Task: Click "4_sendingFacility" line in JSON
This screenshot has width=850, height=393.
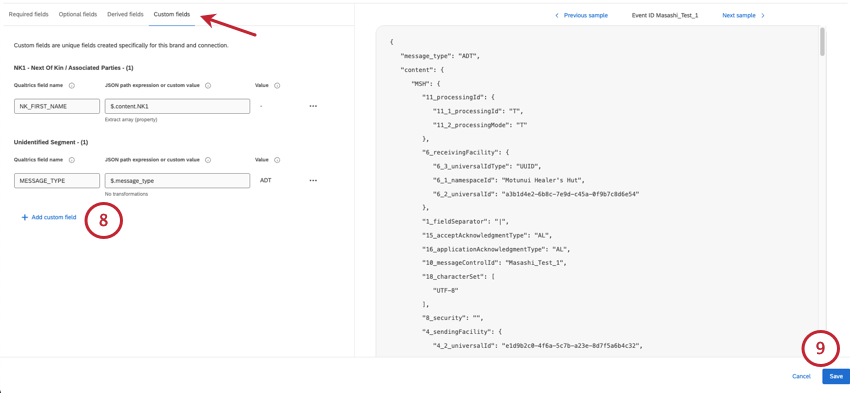Action: (463, 332)
